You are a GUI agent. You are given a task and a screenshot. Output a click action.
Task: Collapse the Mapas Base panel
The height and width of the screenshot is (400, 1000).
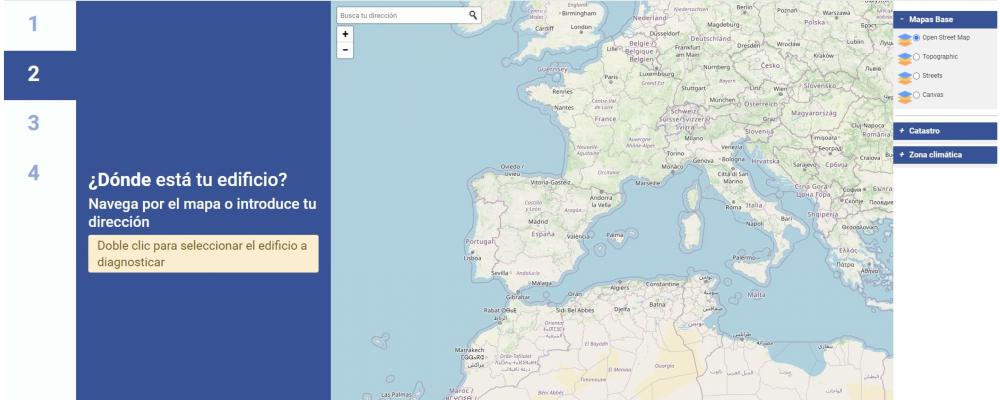click(945, 20)
